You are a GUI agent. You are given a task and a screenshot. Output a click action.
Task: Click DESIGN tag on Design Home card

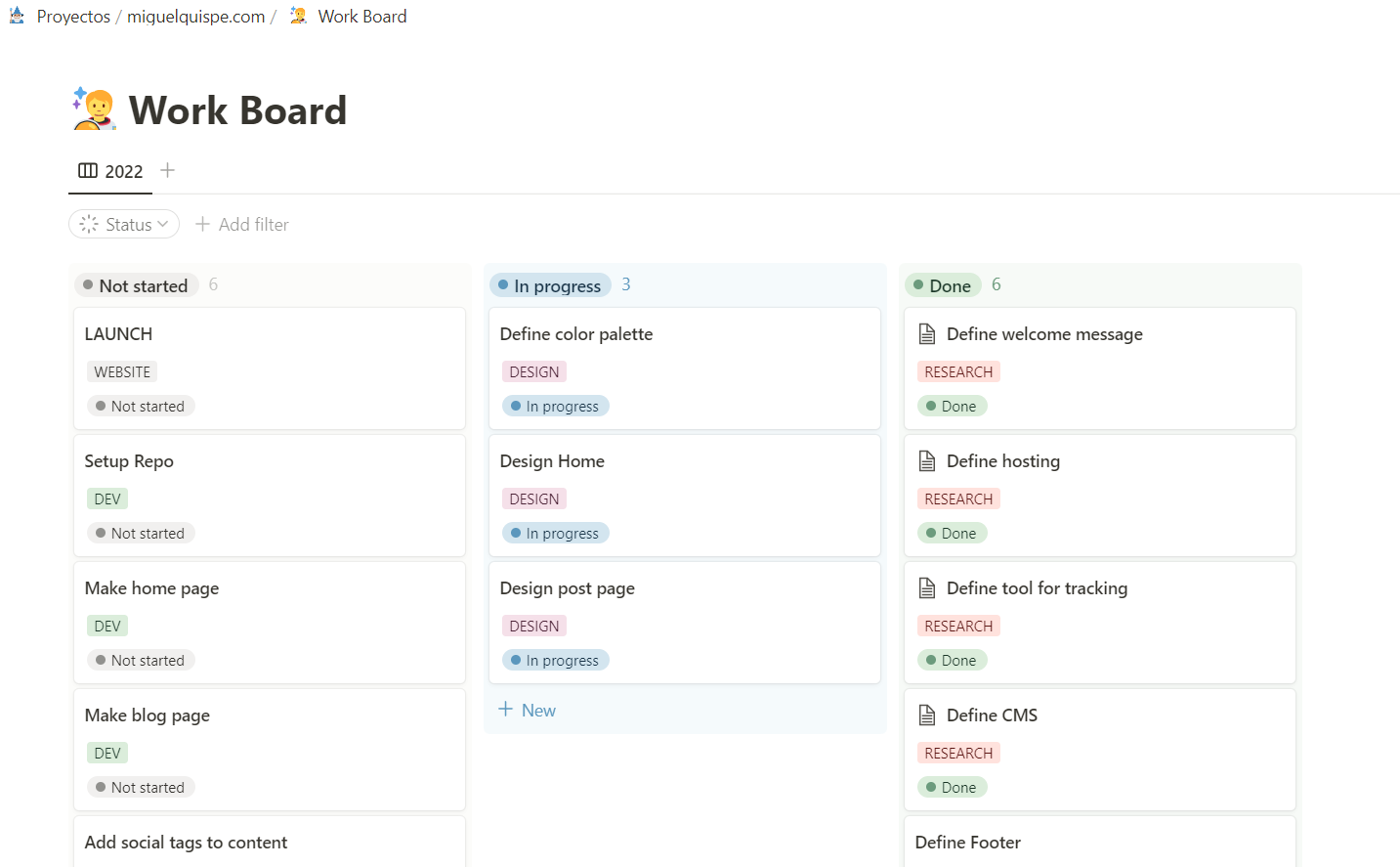(x=534, y=499)
